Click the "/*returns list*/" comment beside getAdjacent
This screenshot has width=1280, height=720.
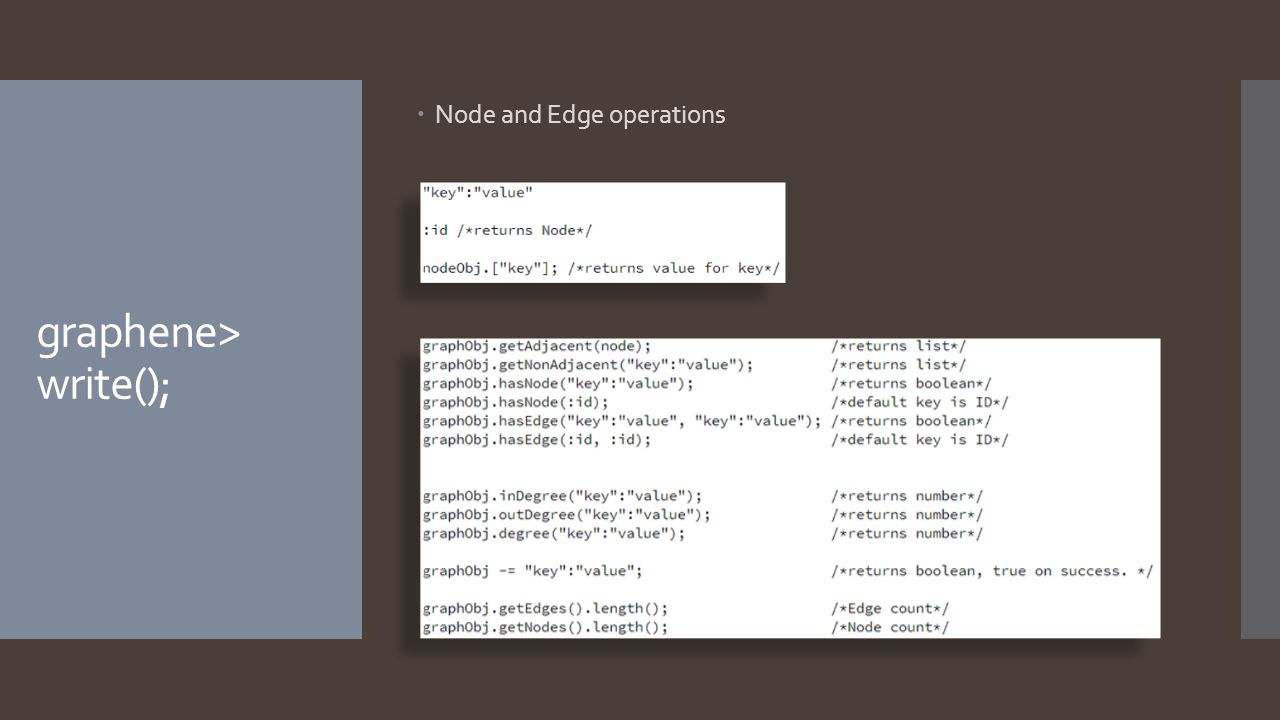(899, 346)
